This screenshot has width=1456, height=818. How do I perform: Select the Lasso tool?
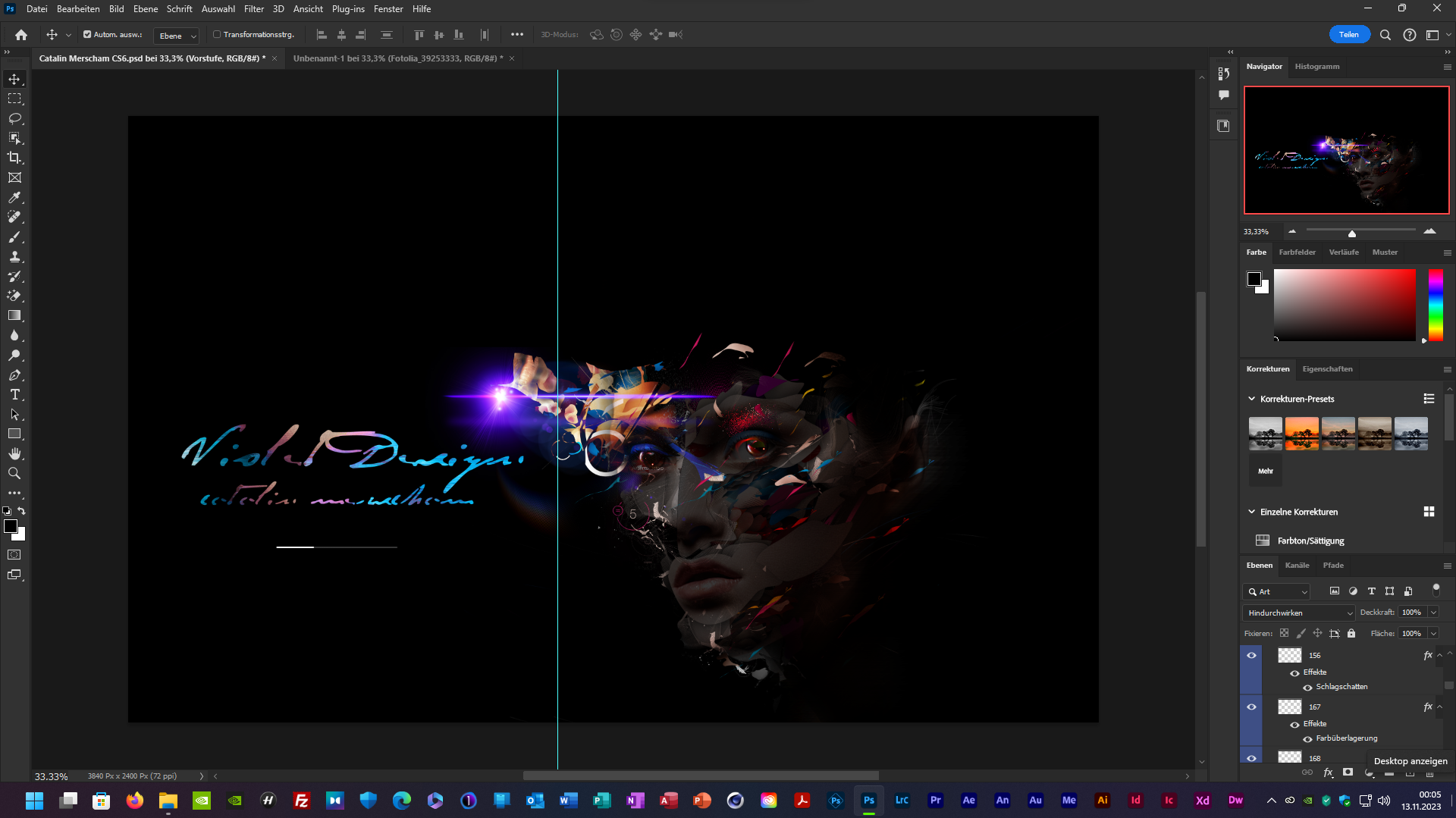[14, 118]
